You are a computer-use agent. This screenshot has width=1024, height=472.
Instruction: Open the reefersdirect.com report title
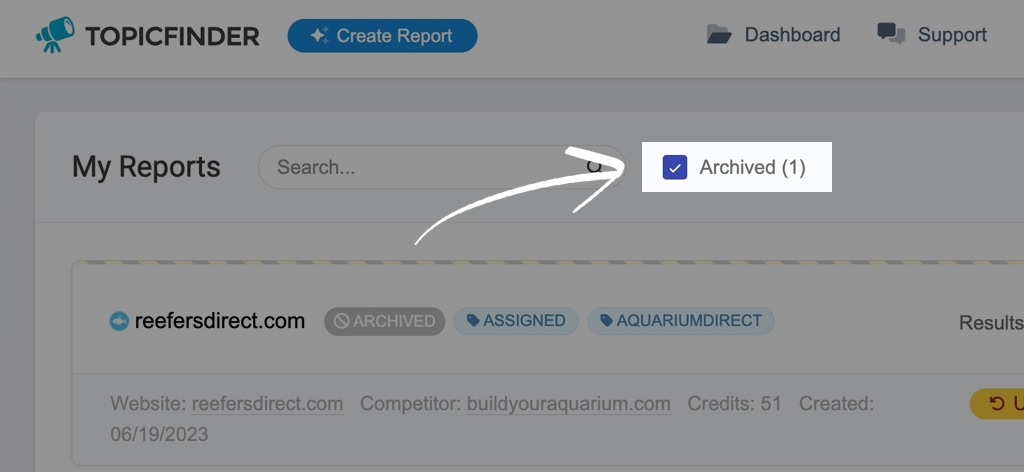219,321
